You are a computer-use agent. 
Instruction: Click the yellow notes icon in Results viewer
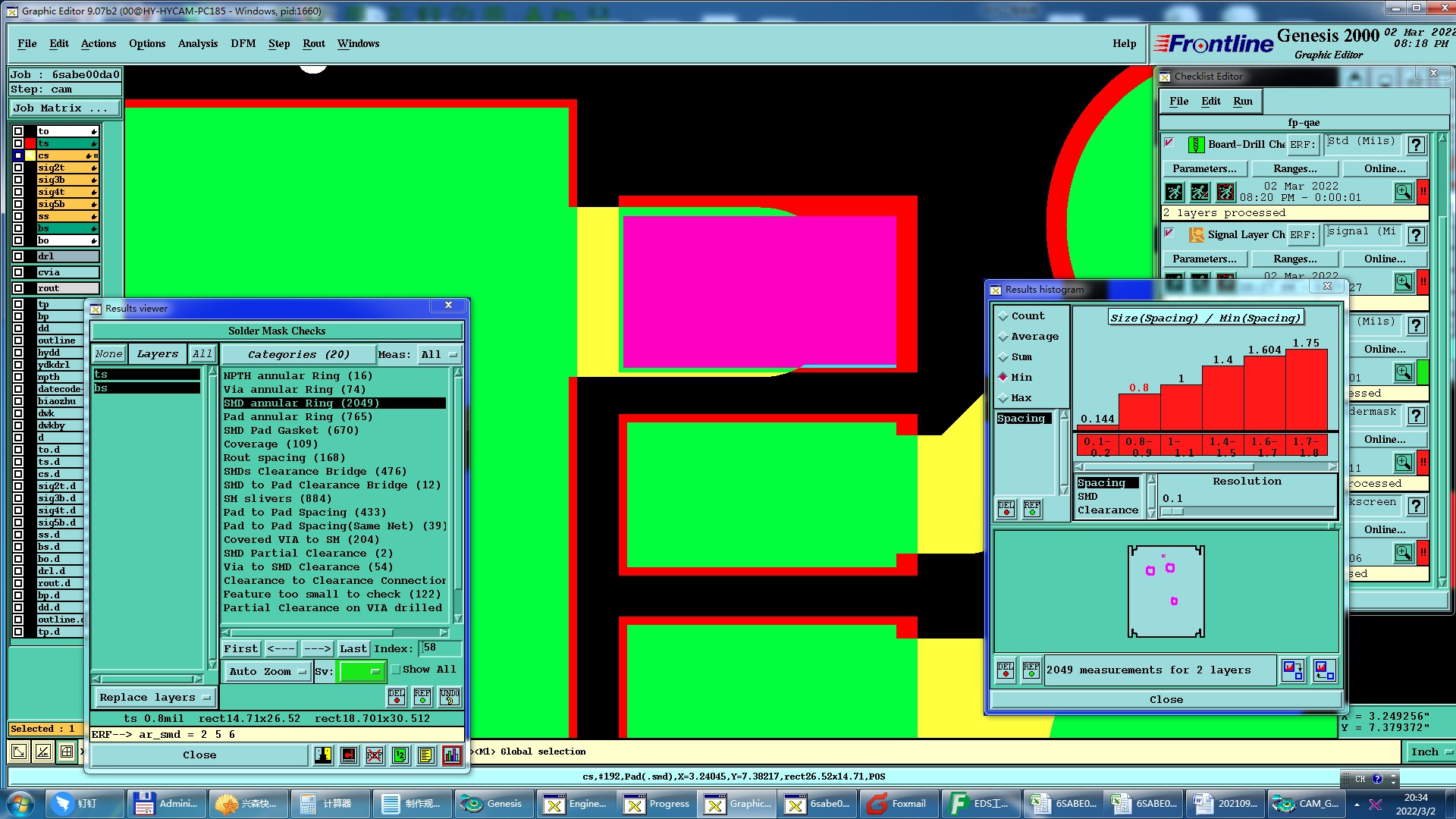tap(426, 755)
